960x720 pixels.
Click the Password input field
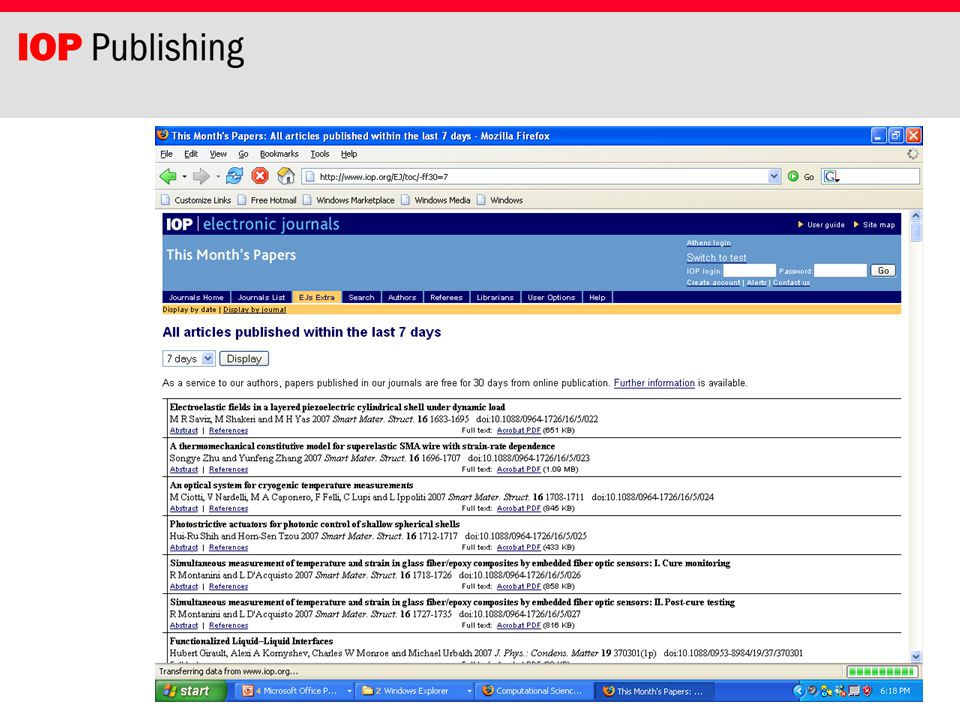point(841,271)
